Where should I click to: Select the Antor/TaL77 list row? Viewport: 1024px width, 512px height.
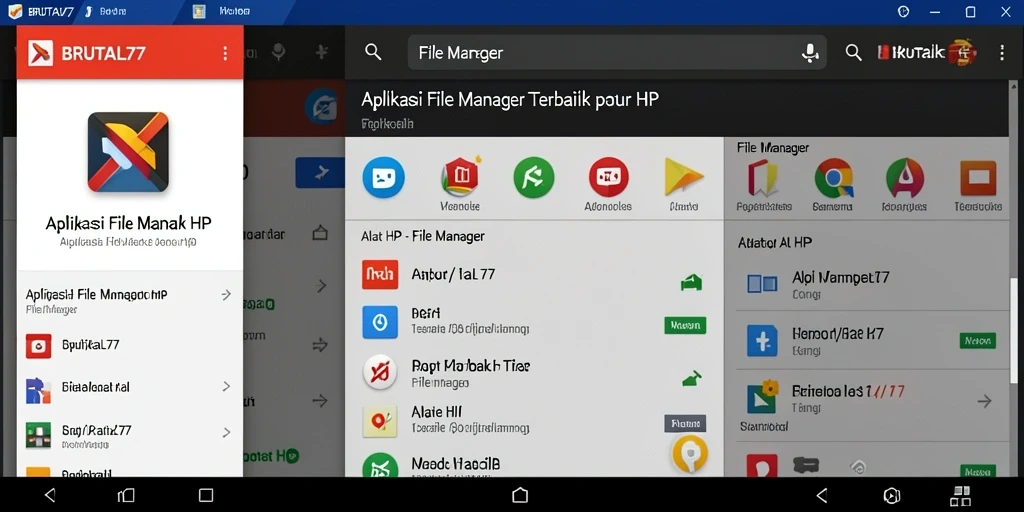click(x=534, y=276)
